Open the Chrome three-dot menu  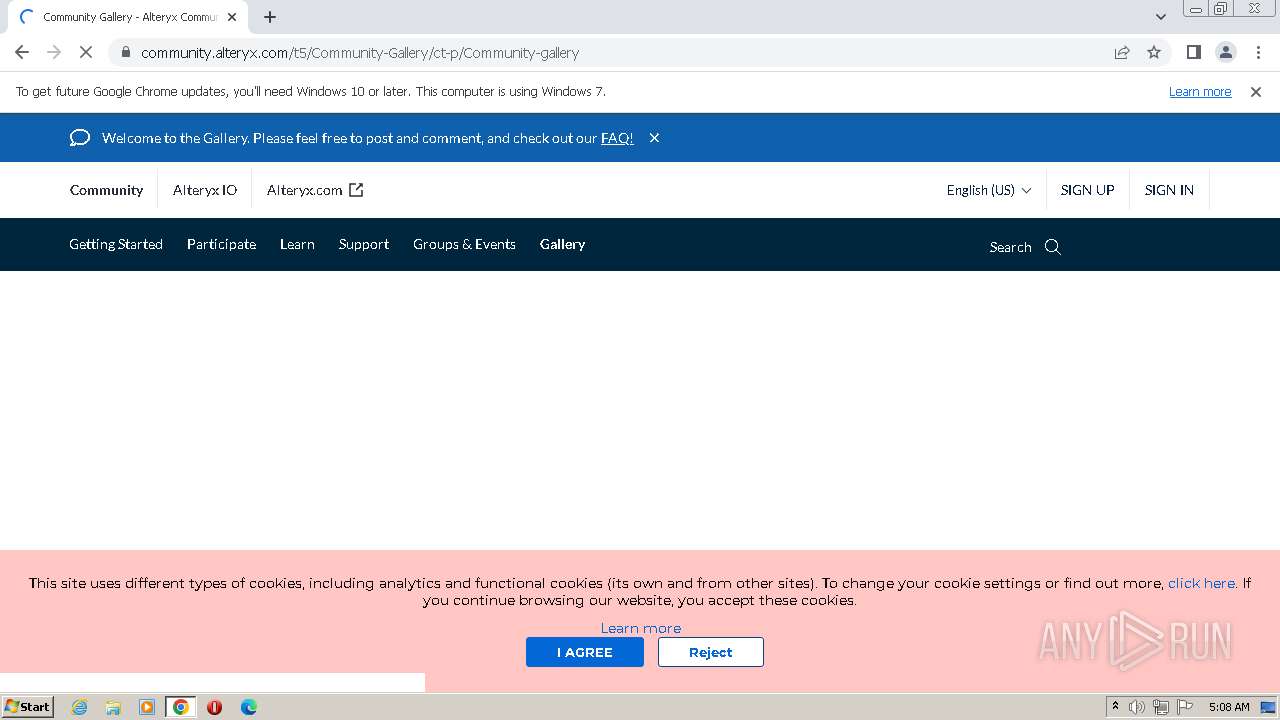(x=1257, y=52)
